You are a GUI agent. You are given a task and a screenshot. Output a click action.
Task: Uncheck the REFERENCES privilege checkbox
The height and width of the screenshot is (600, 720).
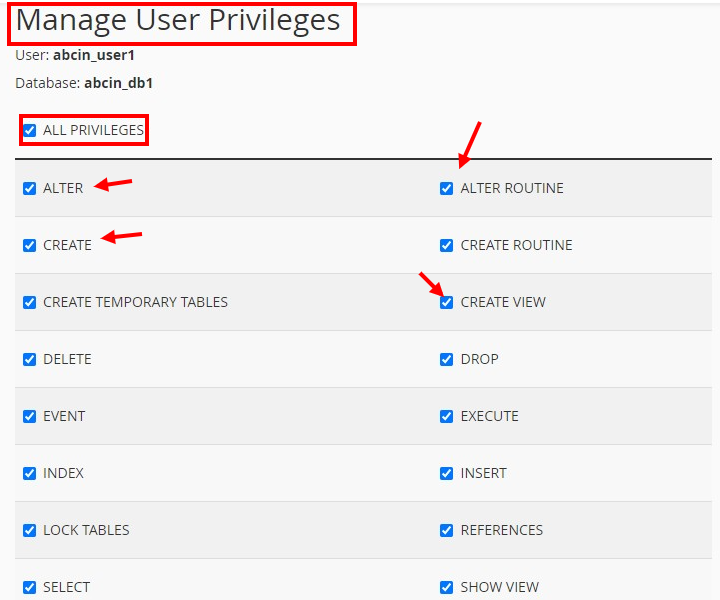click(x=447, y=530)
